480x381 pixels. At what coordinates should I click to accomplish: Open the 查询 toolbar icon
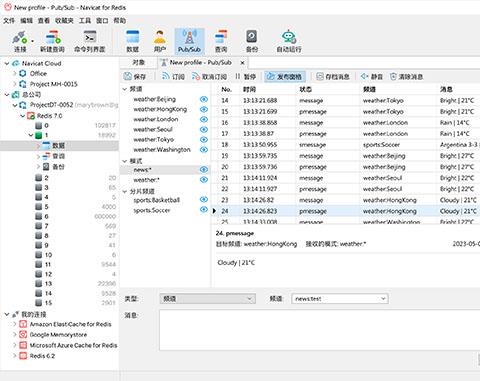coord(221,41)
